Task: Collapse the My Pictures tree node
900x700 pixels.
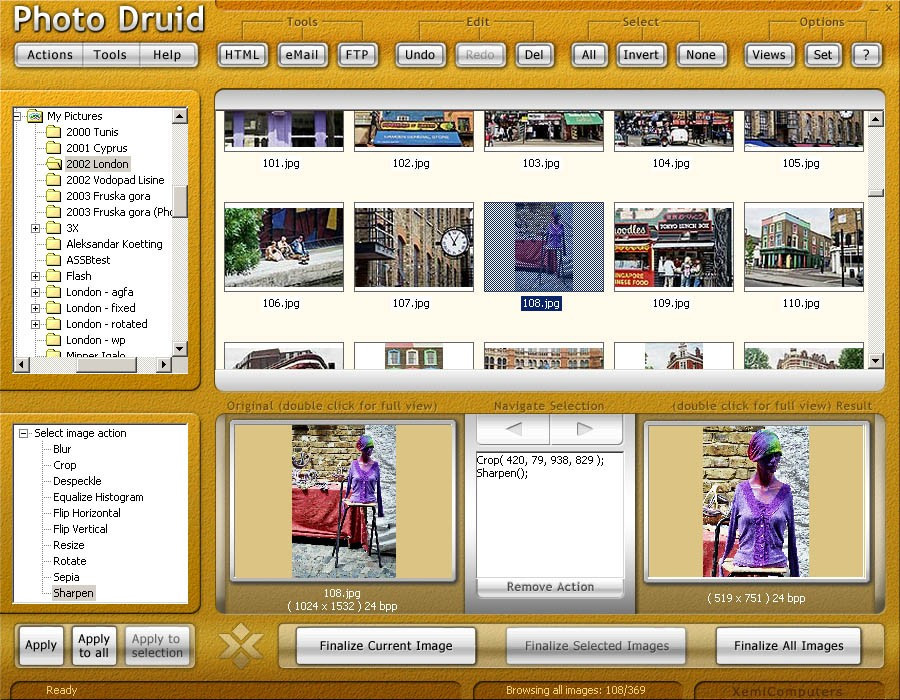Action: coord(17,116)
